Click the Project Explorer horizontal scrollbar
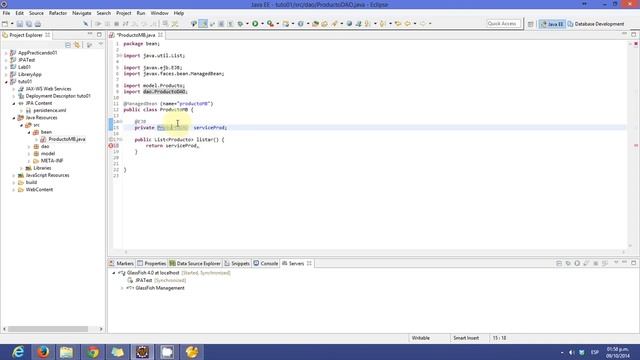Image resolution: width=640 pixels, height=360 pixels. [48, 329]
